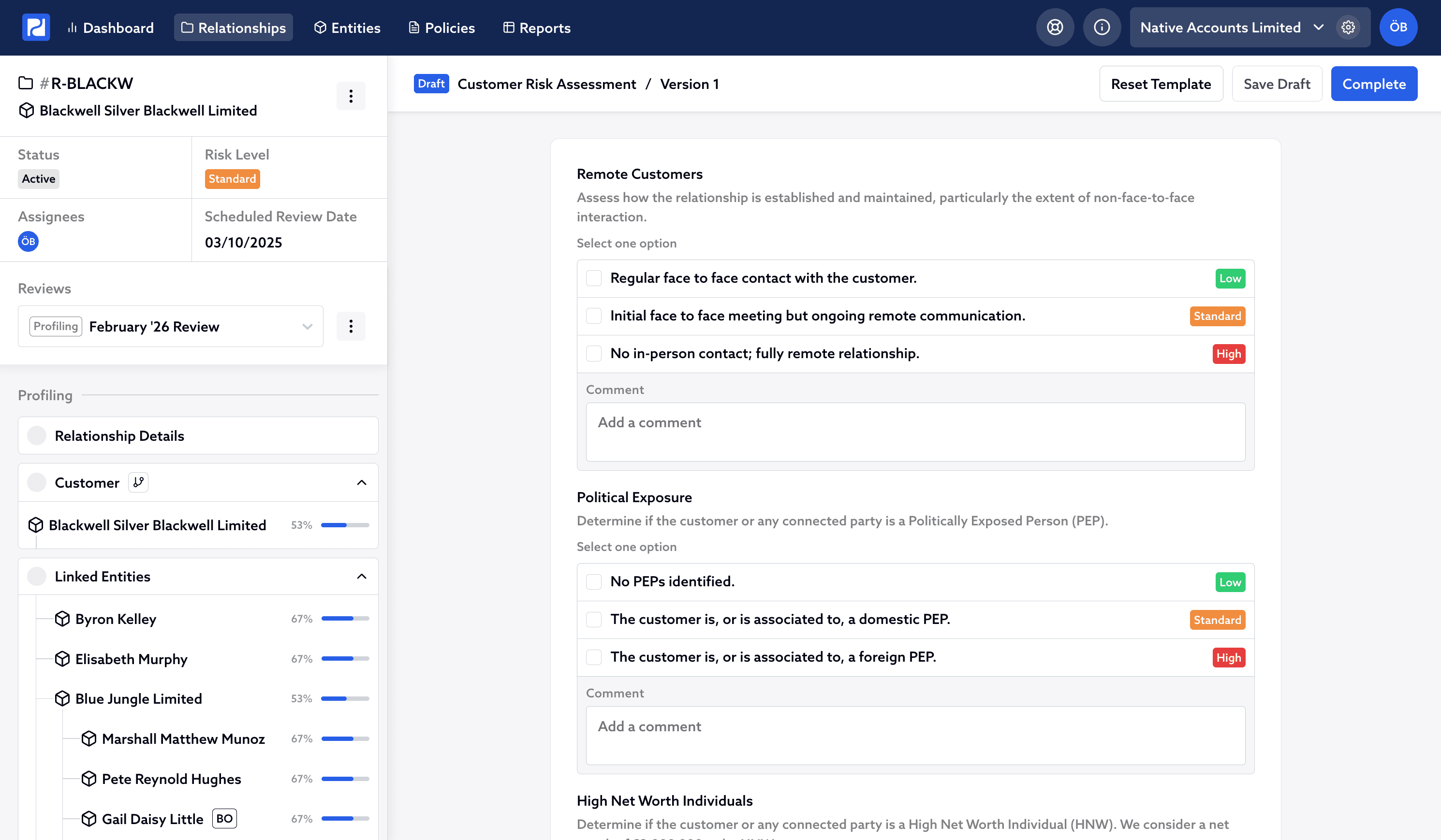1441x840 pixels.
Task: Open the February '26 Review dropdown
Action: coord(170,326)
